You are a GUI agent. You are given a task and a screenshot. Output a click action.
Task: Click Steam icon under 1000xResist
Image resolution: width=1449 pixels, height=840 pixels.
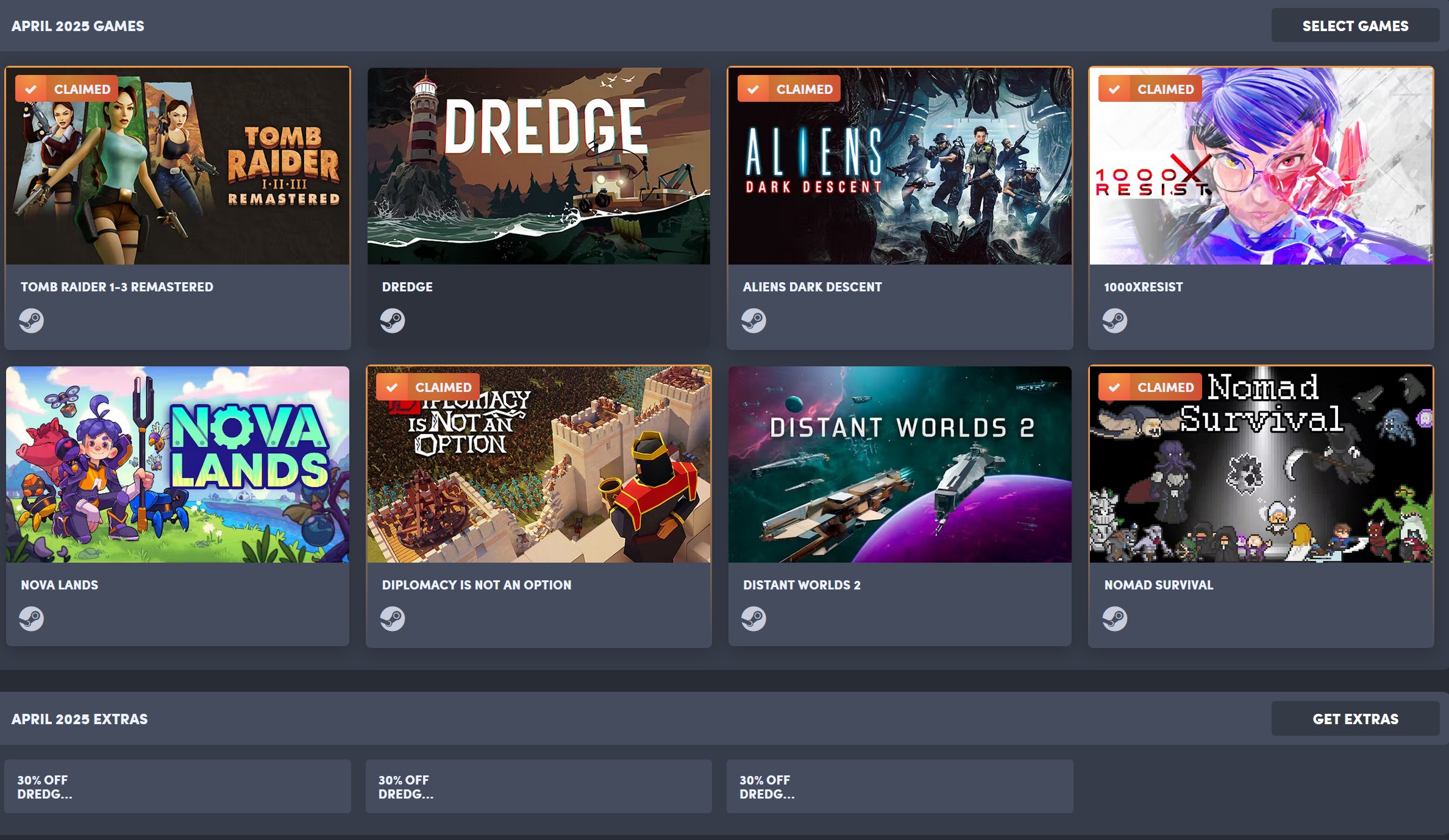pyautogui.click(x=1115, y=321)
